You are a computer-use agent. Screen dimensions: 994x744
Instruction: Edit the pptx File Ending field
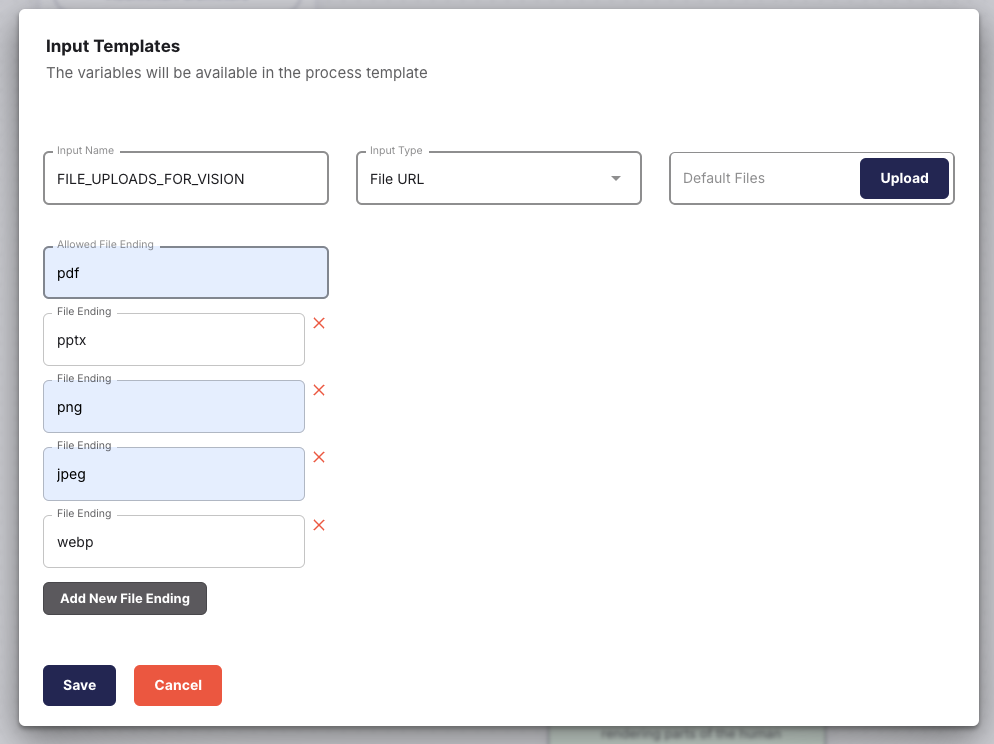pyautogui.click(x=174, y=340)
